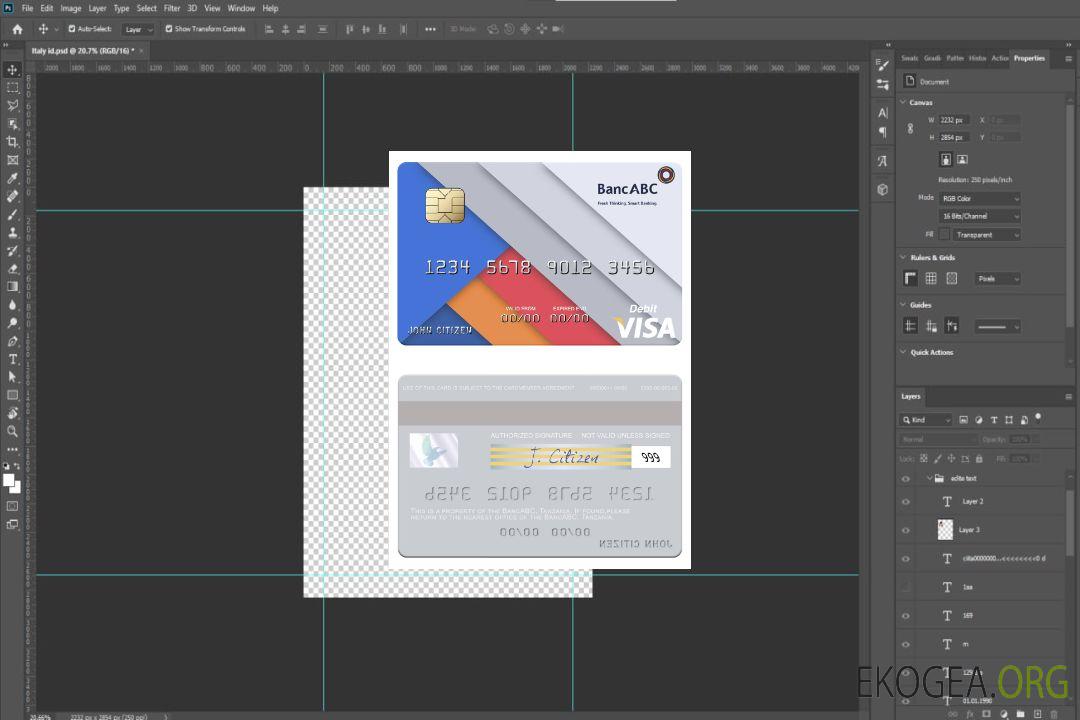Hide the Layer 2 text layer
Image resolution: width=1080 pixels, height=720 pixels.
point(906,502)
